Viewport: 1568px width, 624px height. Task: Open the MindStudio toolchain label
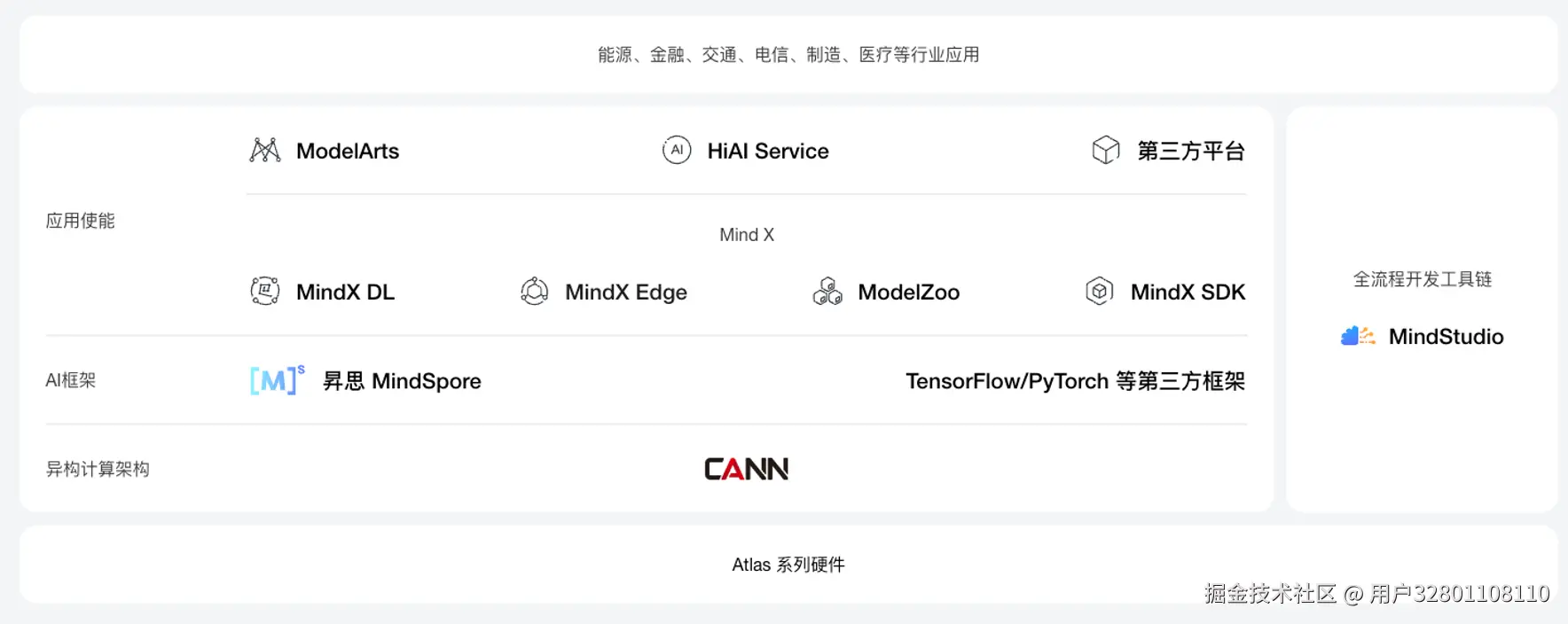pos(1446,337)
